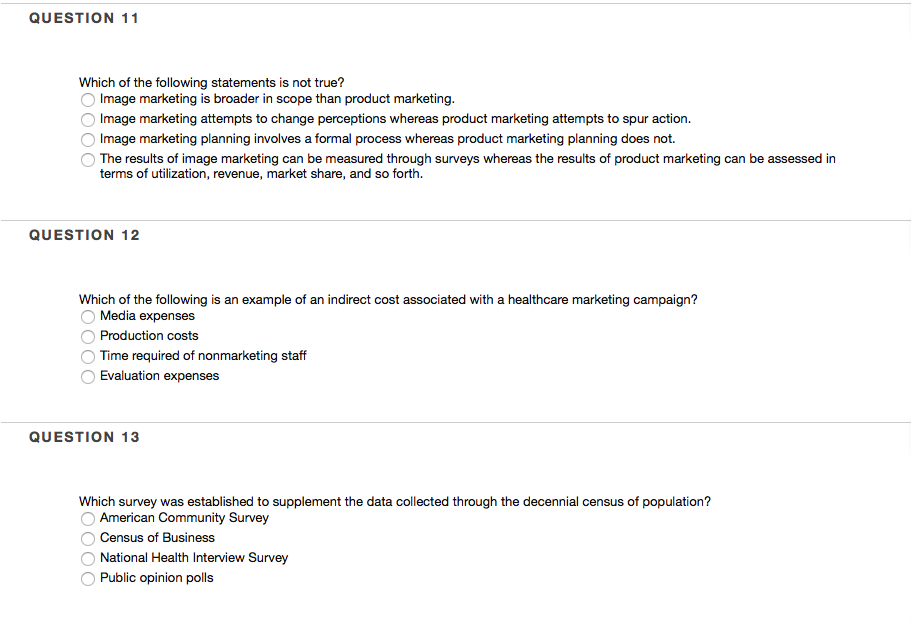
Task: Select Census of Business option
Action: click(x=88, y=539)
